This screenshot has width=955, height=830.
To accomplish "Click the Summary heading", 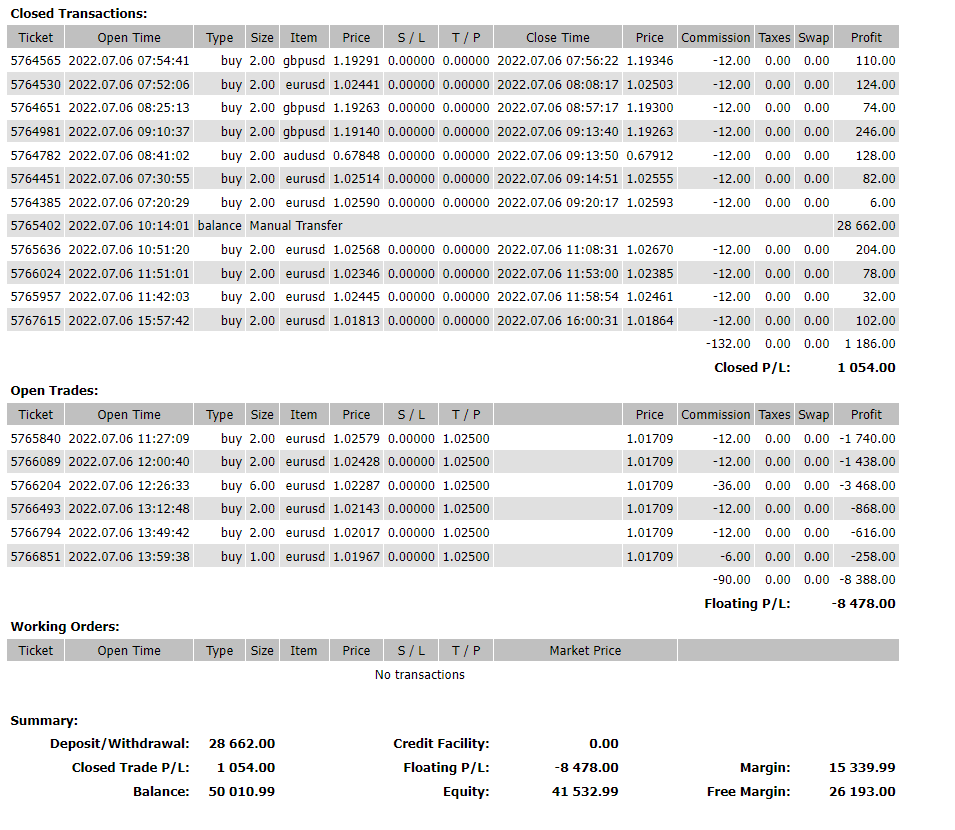I will point(44,721).
